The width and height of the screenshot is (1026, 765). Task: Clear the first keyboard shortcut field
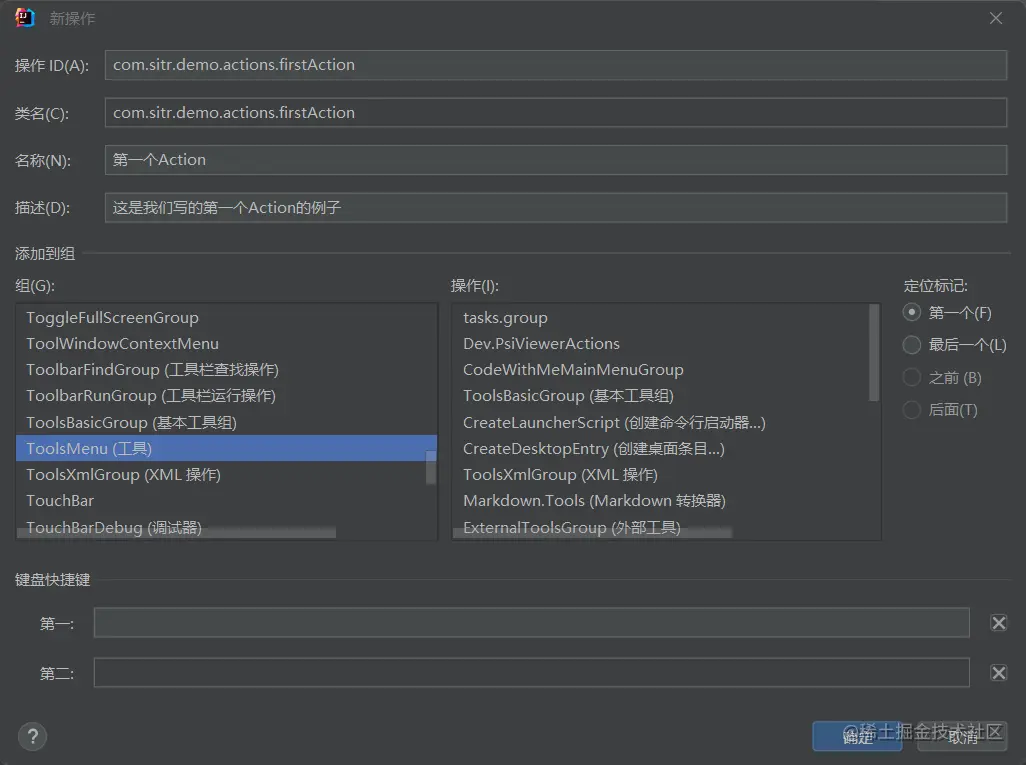[999, 623]
